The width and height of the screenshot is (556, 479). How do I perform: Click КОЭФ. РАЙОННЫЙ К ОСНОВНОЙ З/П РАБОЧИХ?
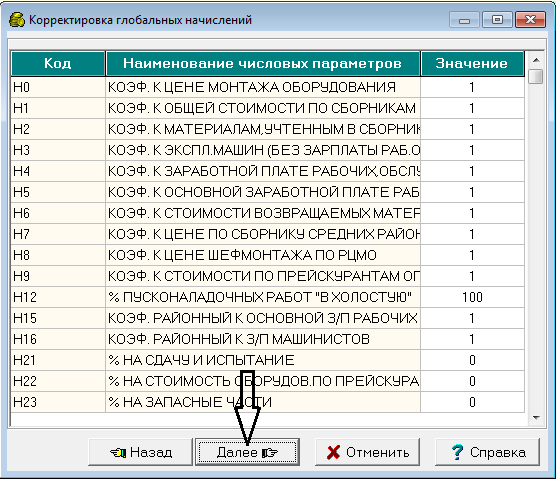[262, 318]
